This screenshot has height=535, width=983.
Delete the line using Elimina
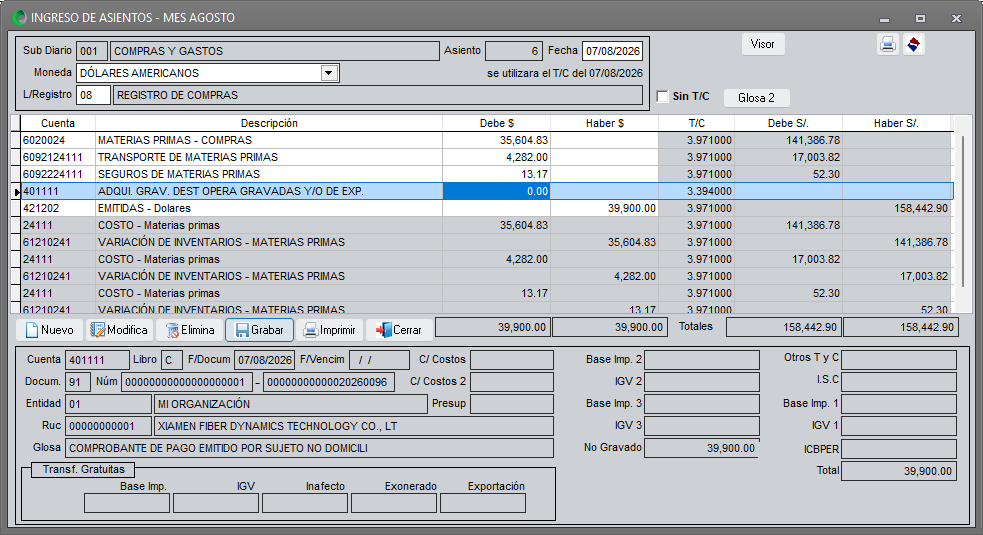click(189, 330)
